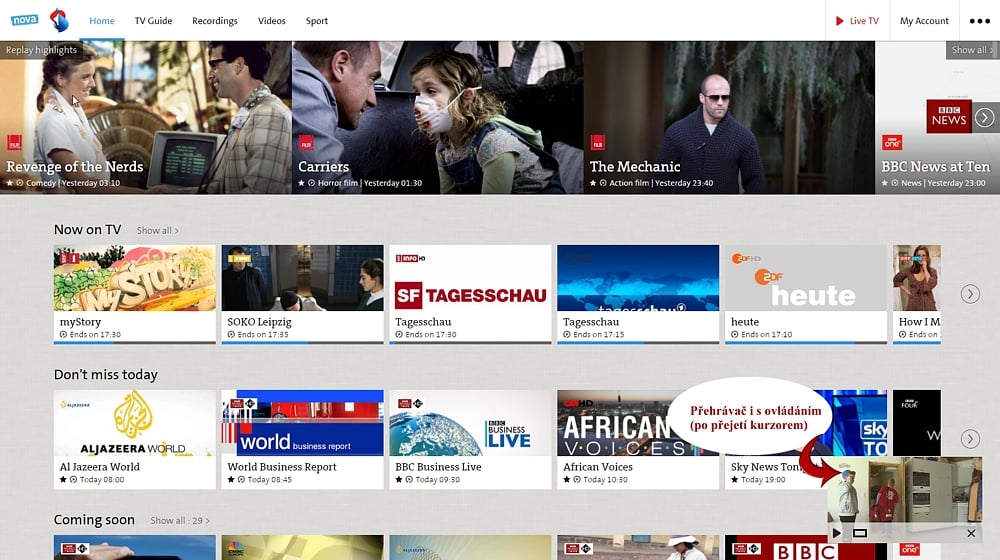Open the World Business Report thumbnail

[302, 423]
